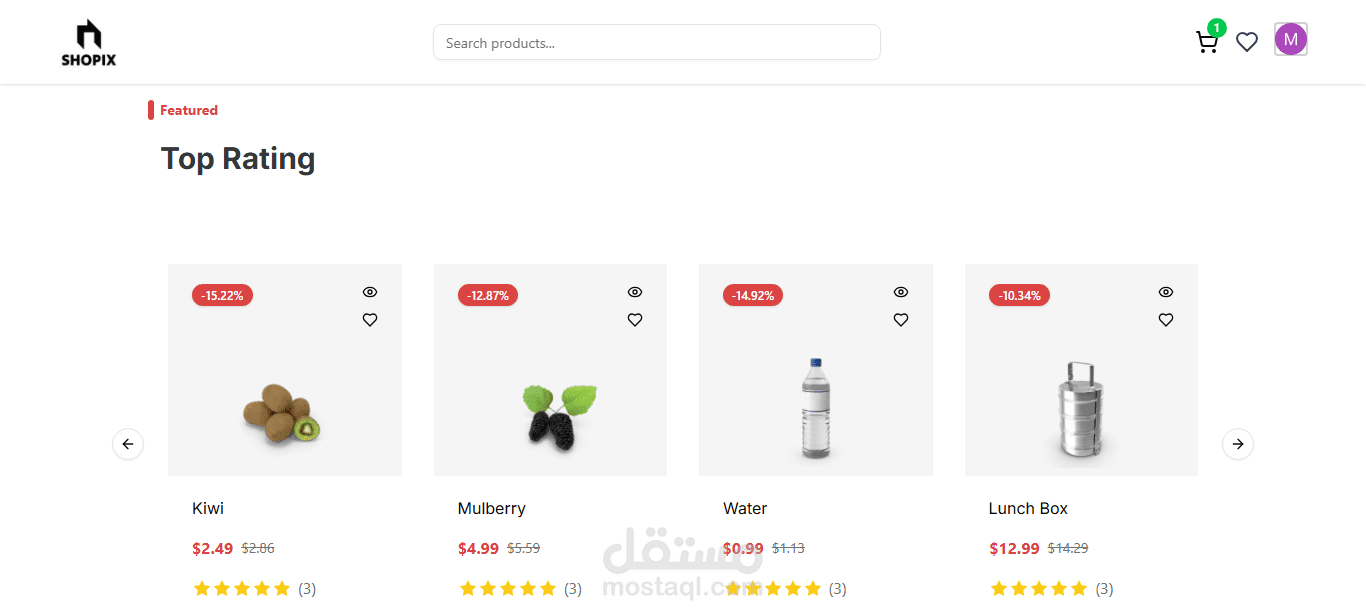Select the Water bottle product image
Image resolution: width=1366 pixels, height=613 pixels.
[x=816, y=408]
